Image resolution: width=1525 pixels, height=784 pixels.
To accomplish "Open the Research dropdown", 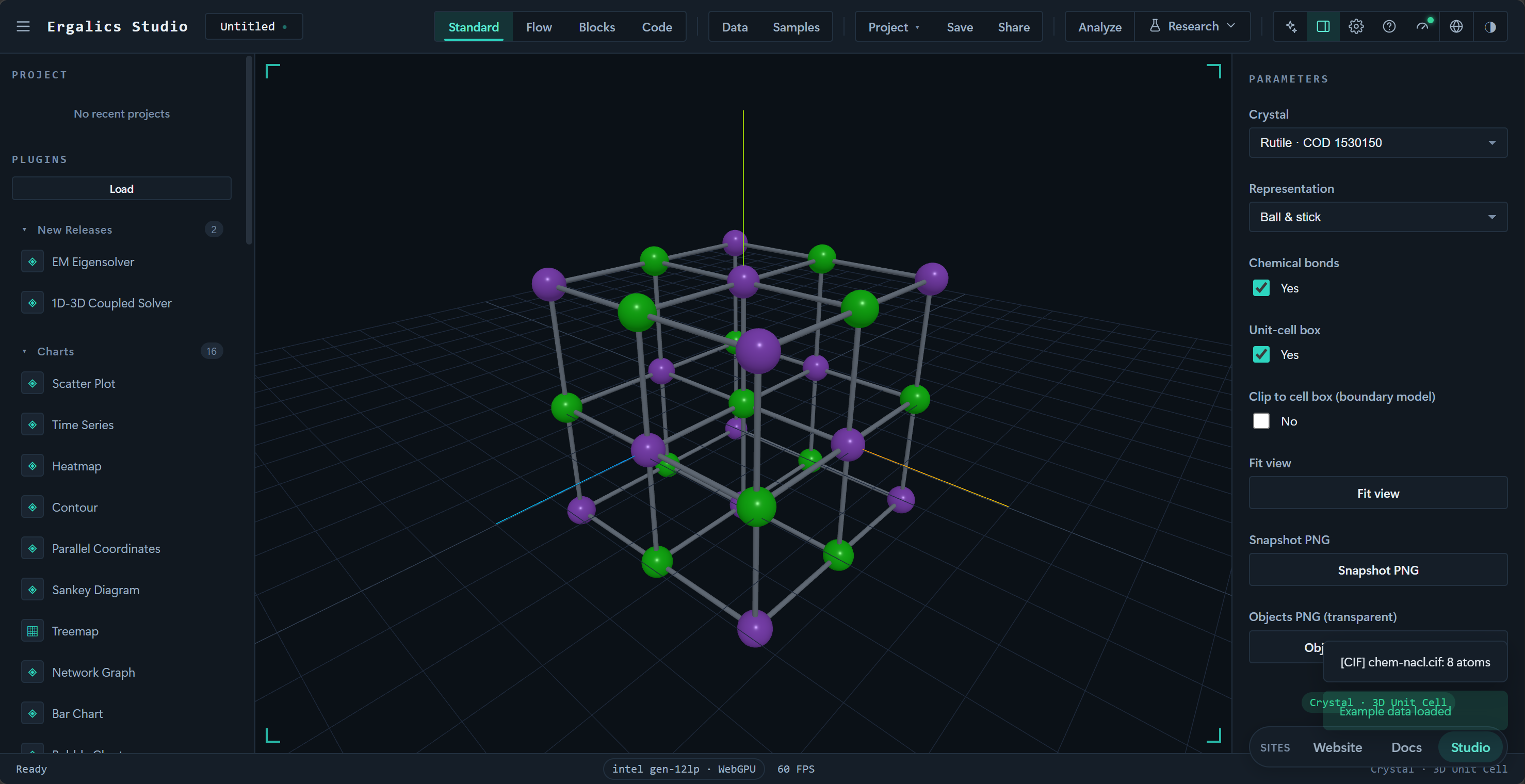I will 1192,27.
